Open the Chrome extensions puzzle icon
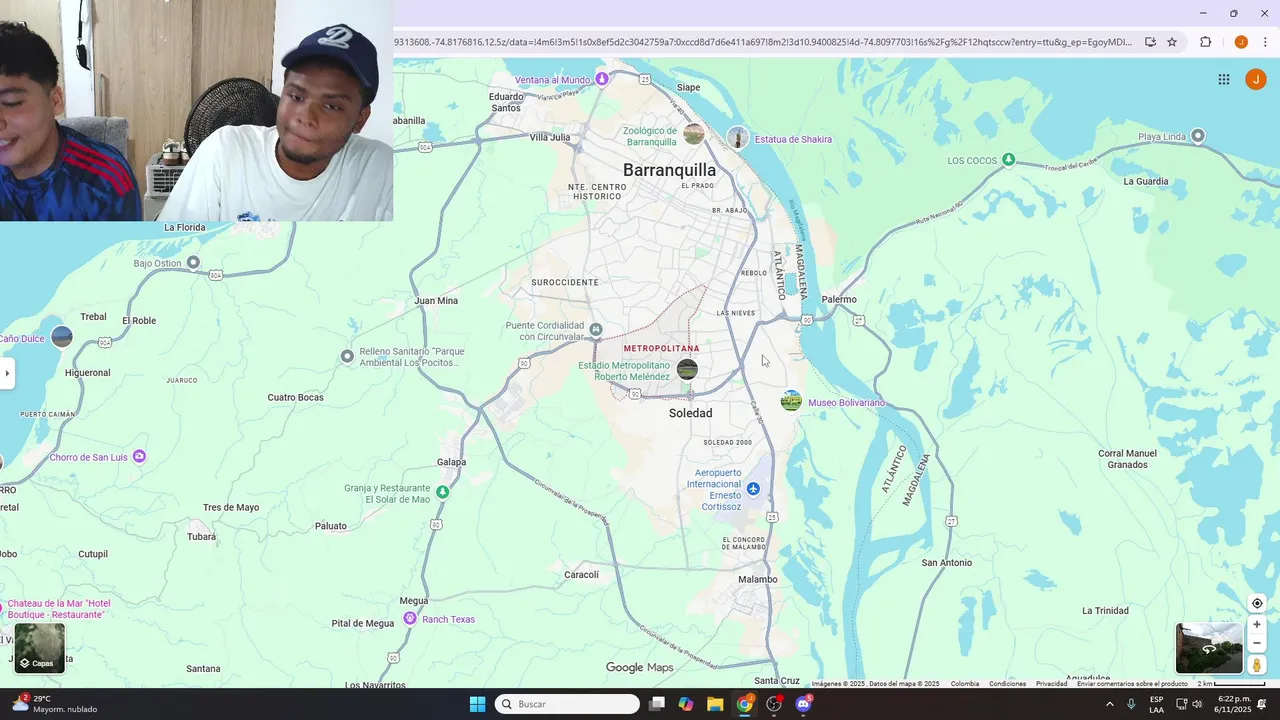 coord(1205,42)
